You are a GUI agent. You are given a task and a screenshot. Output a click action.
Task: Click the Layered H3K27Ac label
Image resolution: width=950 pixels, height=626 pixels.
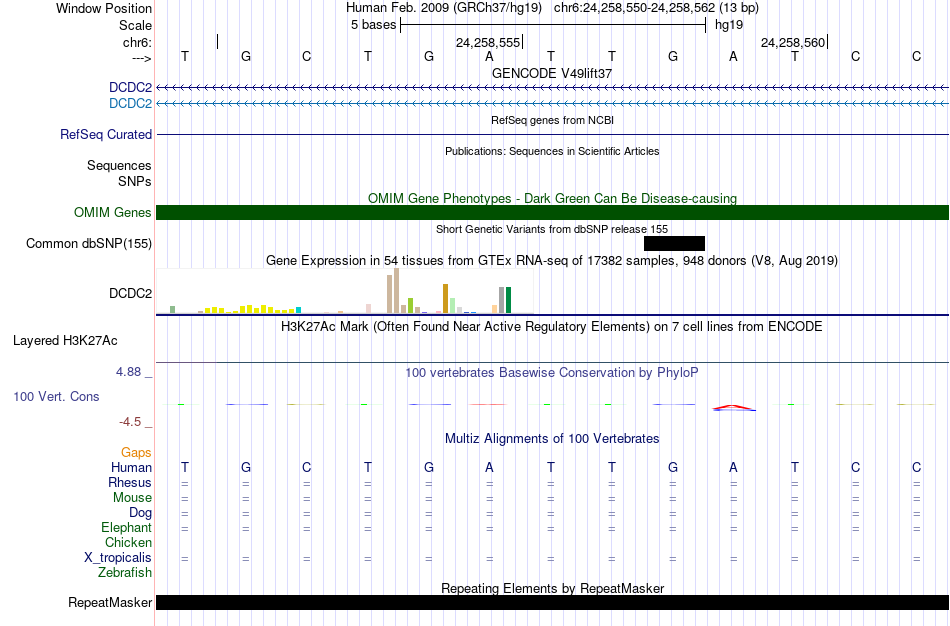click(x=65, y=341)
